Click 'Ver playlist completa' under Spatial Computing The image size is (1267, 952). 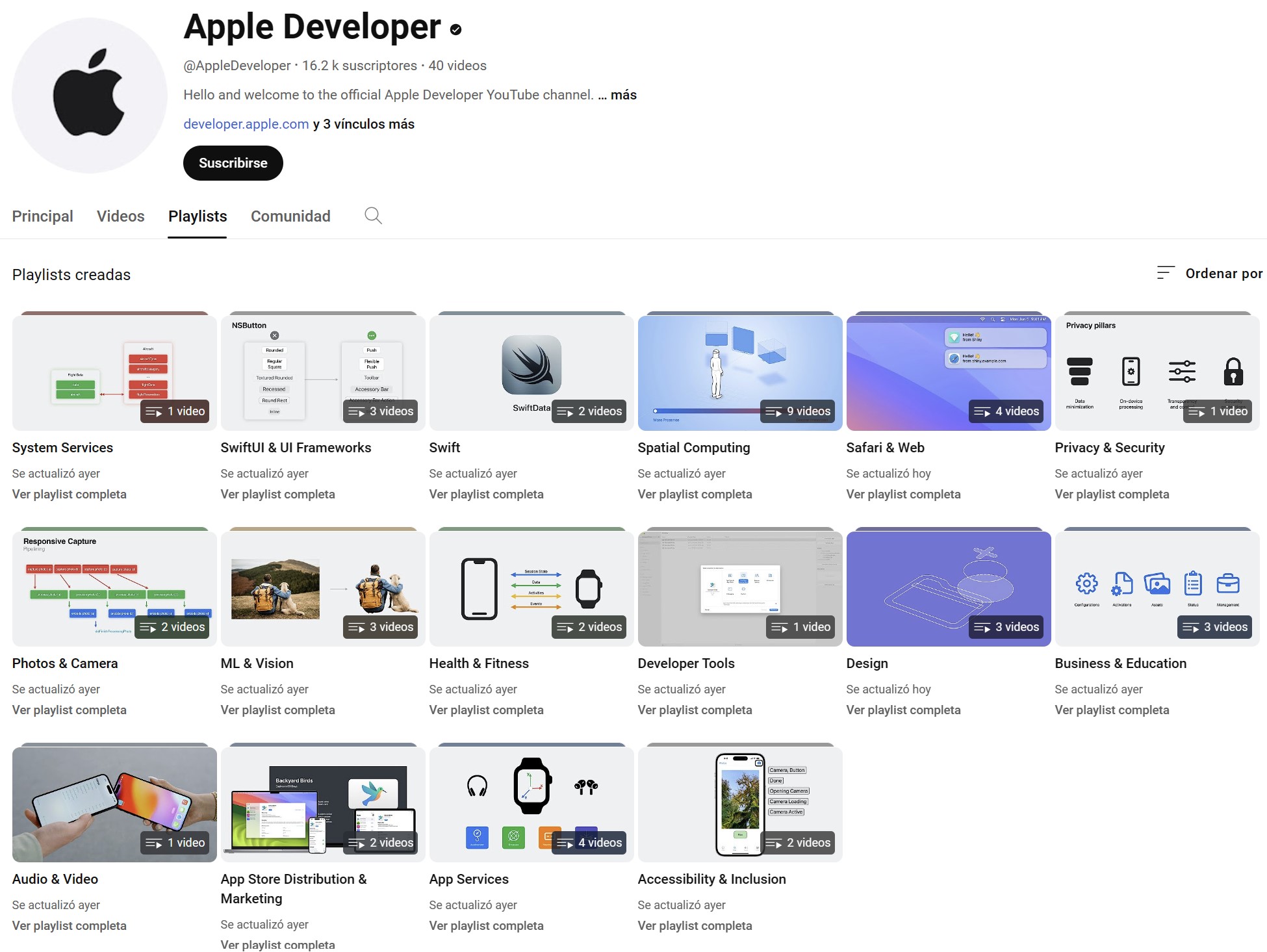coord(695,495)
